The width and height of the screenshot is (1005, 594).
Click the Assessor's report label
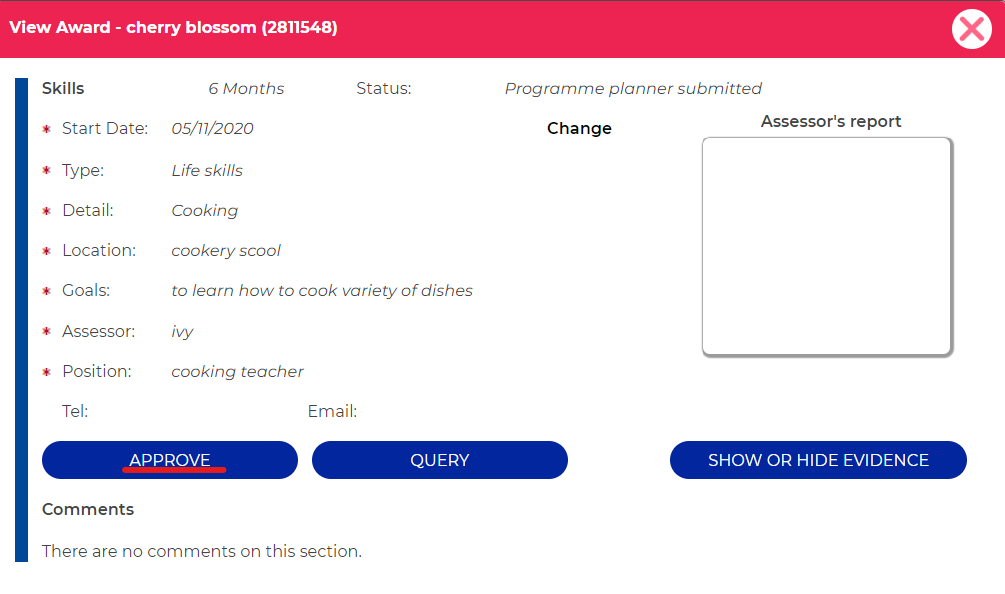click(831, 121)
